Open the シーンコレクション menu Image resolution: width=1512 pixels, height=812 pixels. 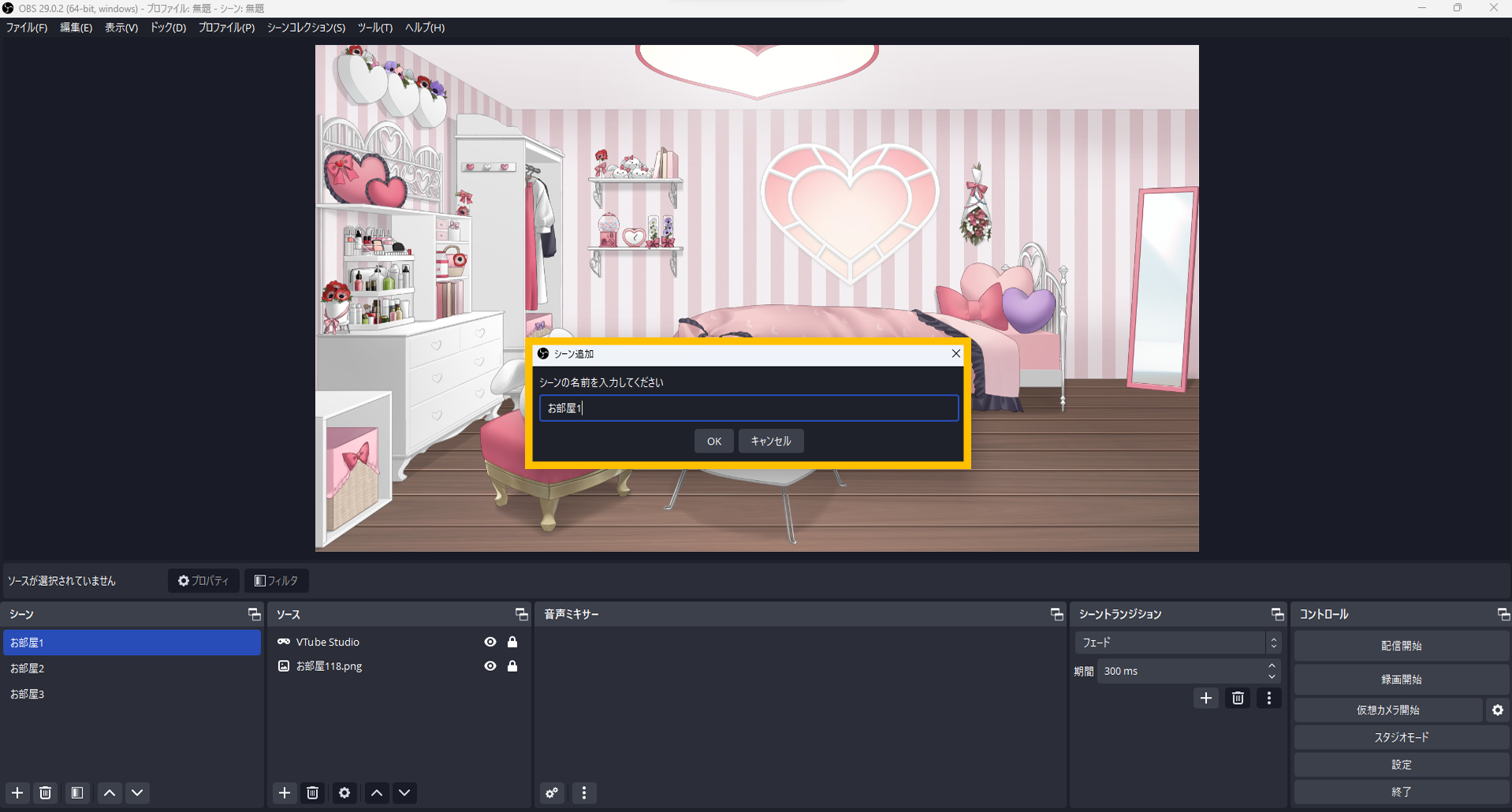click(x=305, y=28)
